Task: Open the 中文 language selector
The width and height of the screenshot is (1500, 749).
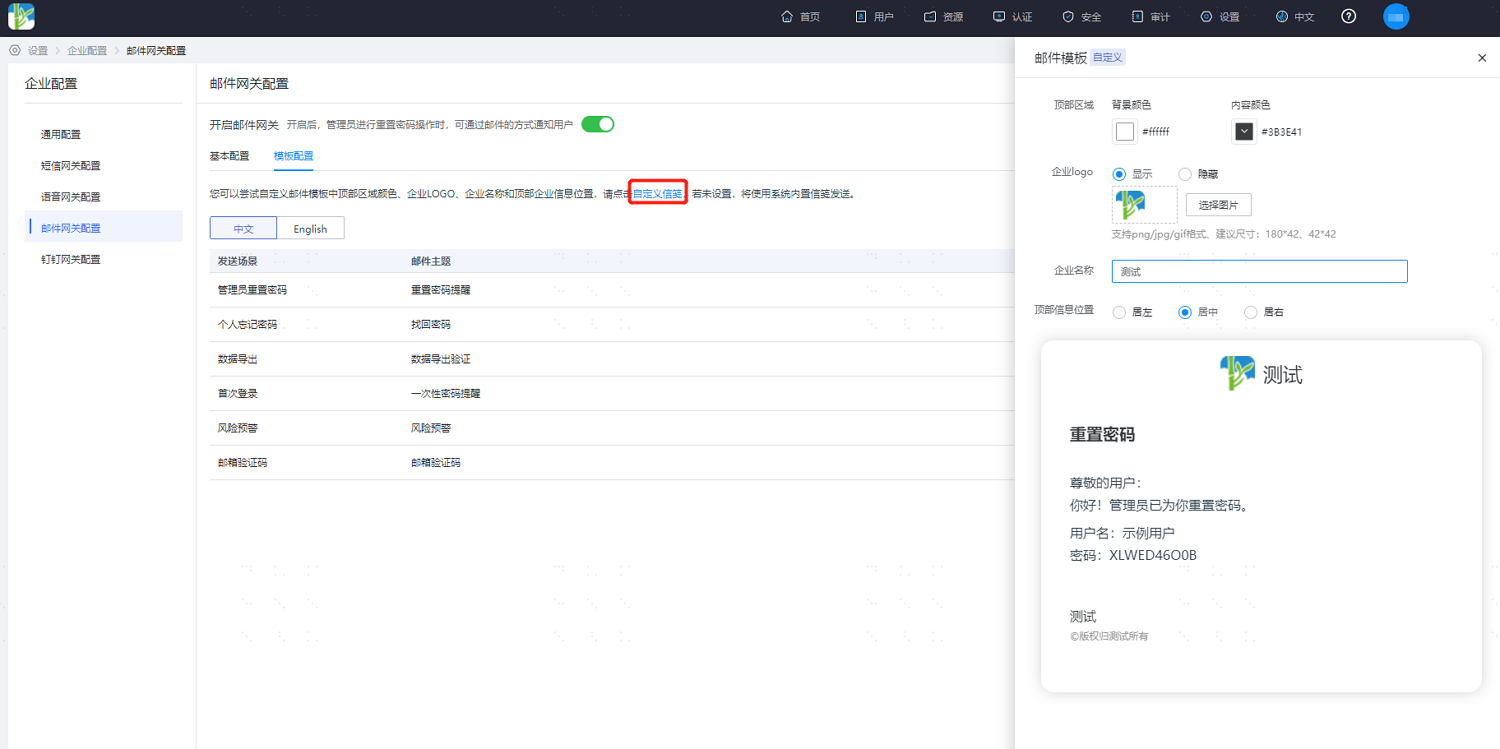Action: (x=1295, y=17)
